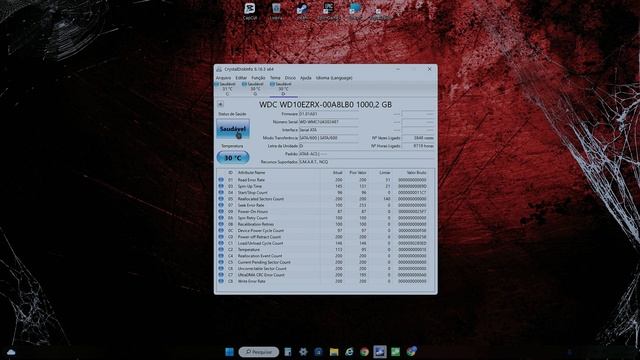
Task: Click the Pior Valor column header
Action: pos(358,173)
